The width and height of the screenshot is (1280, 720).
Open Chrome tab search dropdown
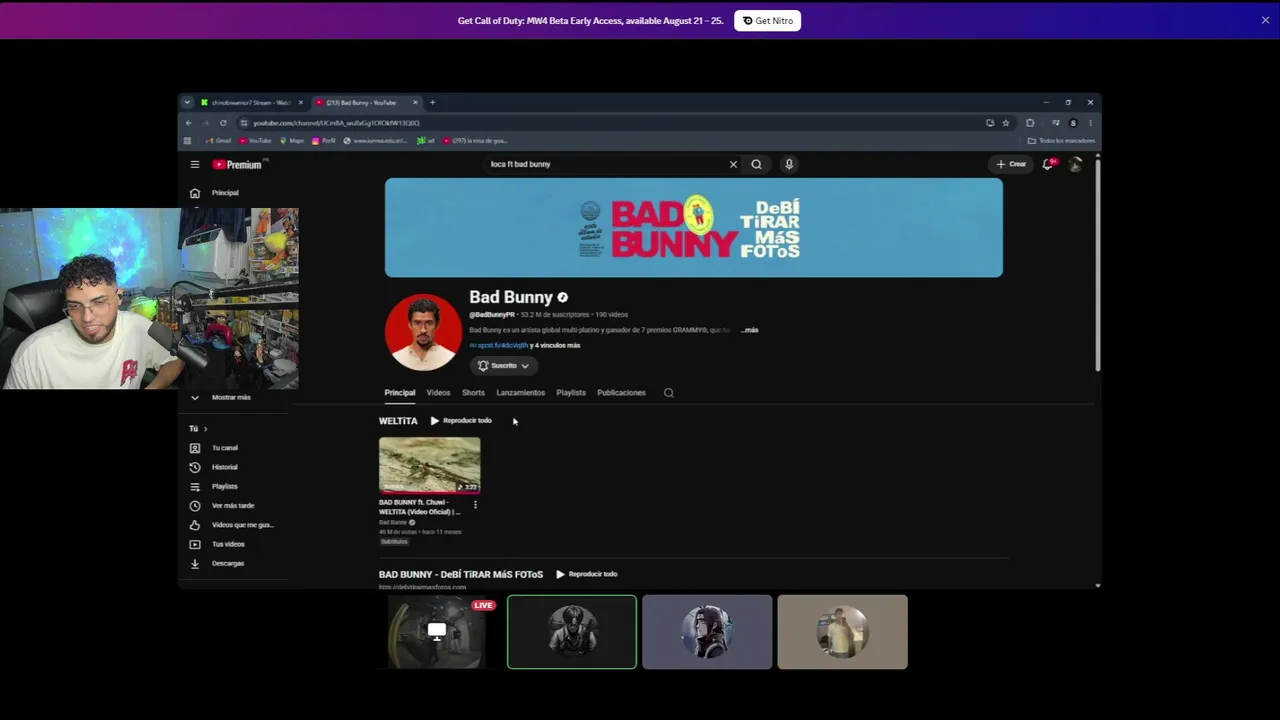[x=187, y=102]
